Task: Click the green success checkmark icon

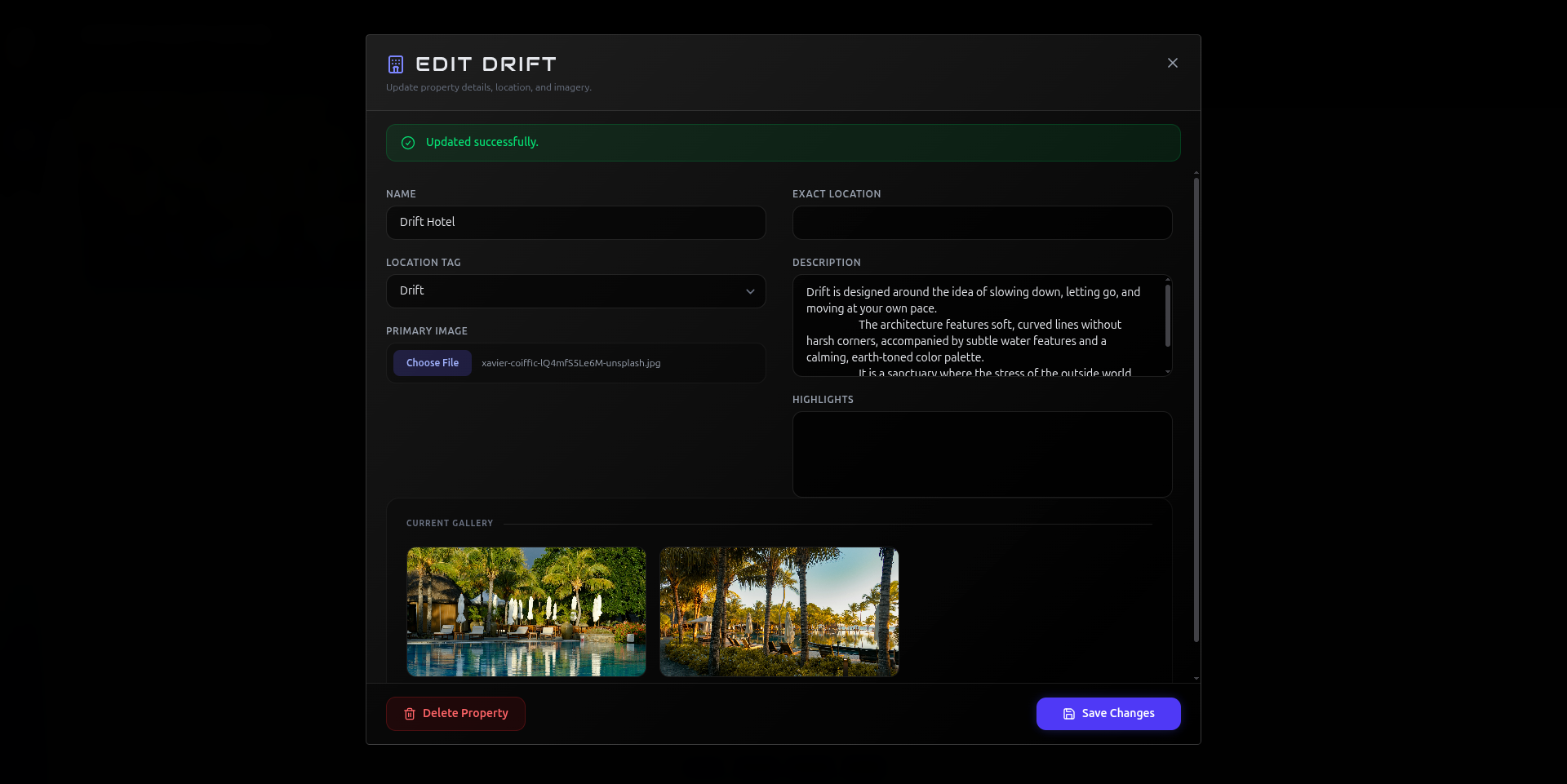Action: coord(408,143)
